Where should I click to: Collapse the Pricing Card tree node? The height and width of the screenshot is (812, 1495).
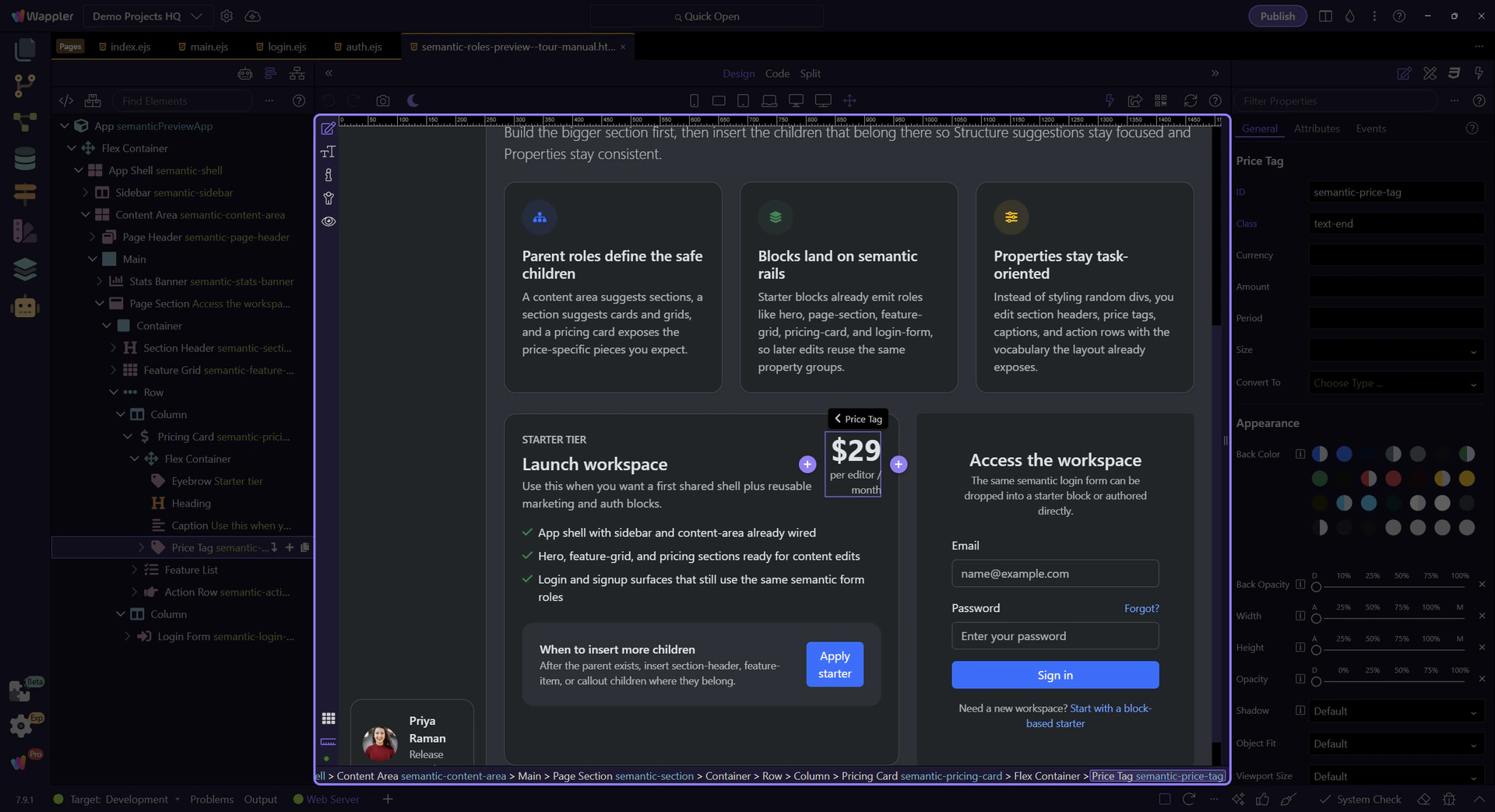coord(128,438)
